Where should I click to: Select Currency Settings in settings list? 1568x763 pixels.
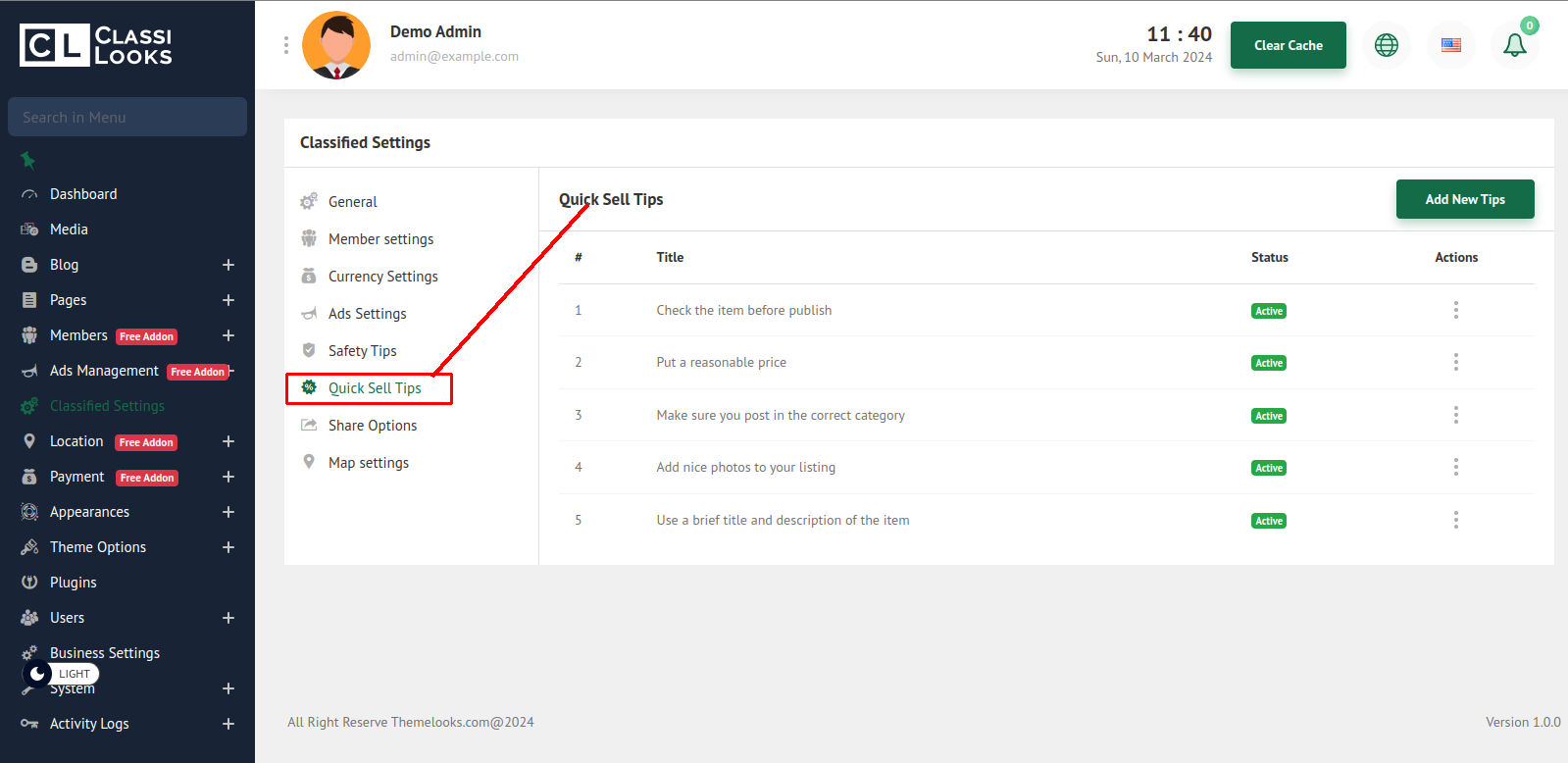382,277
